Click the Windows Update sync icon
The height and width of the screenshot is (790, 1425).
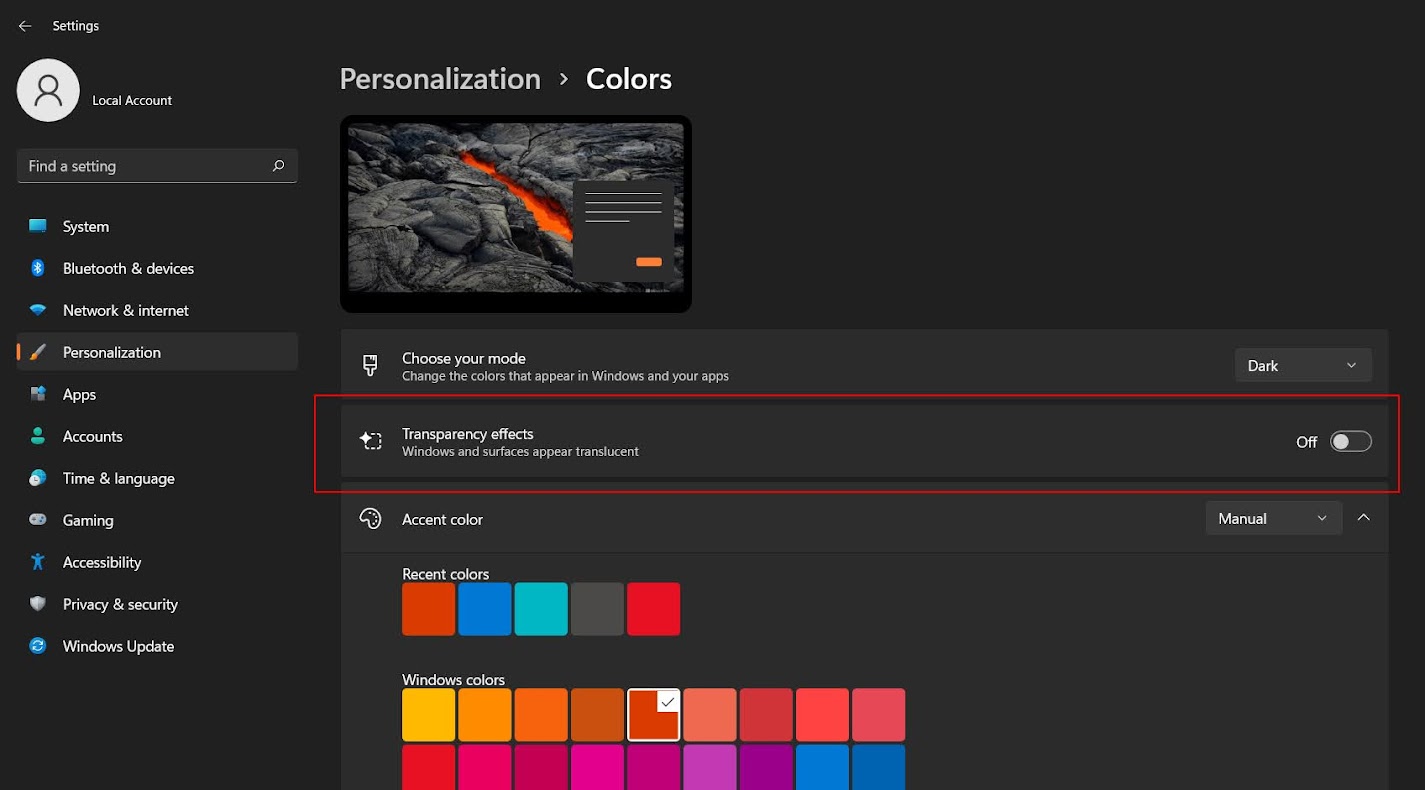point(38,646)
